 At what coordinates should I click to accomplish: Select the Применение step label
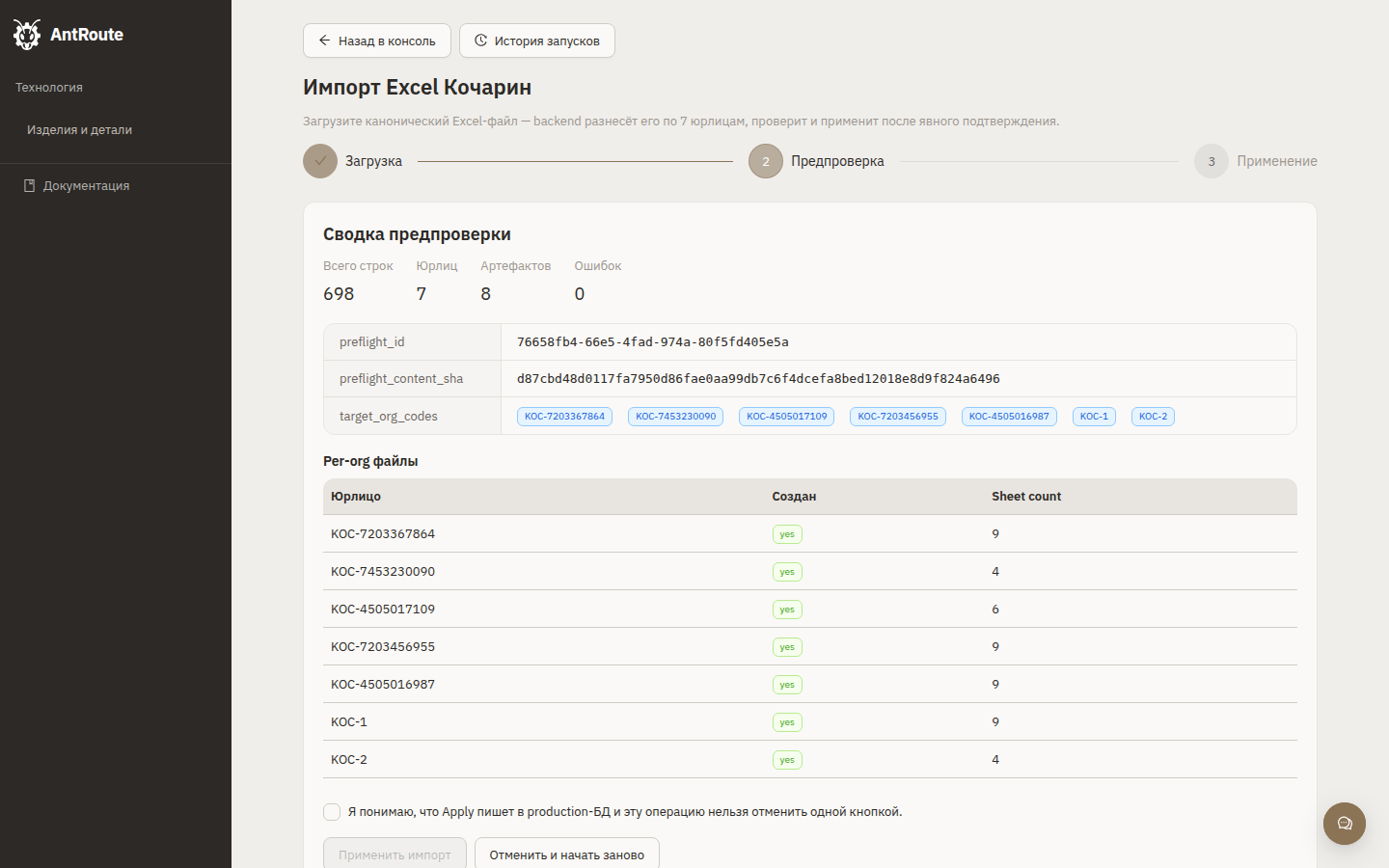(1277, 161)
